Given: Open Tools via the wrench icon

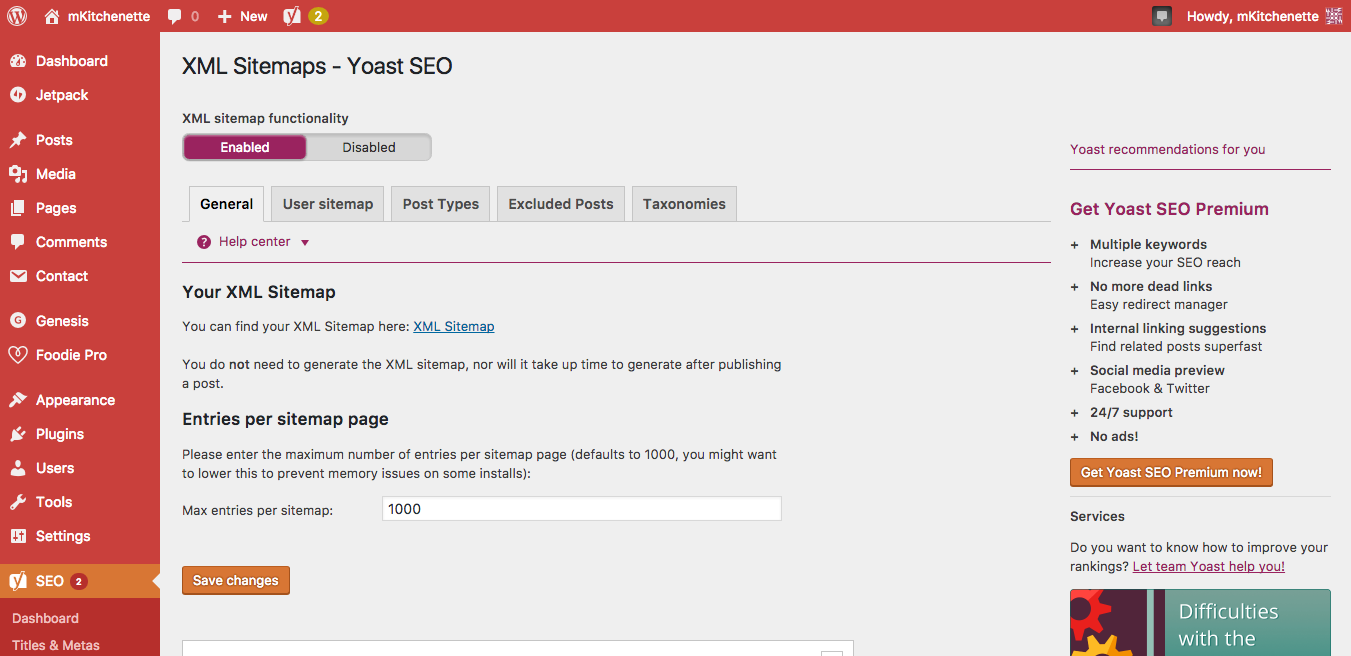Looking at the screenshot, I should [x=18, y=502].
